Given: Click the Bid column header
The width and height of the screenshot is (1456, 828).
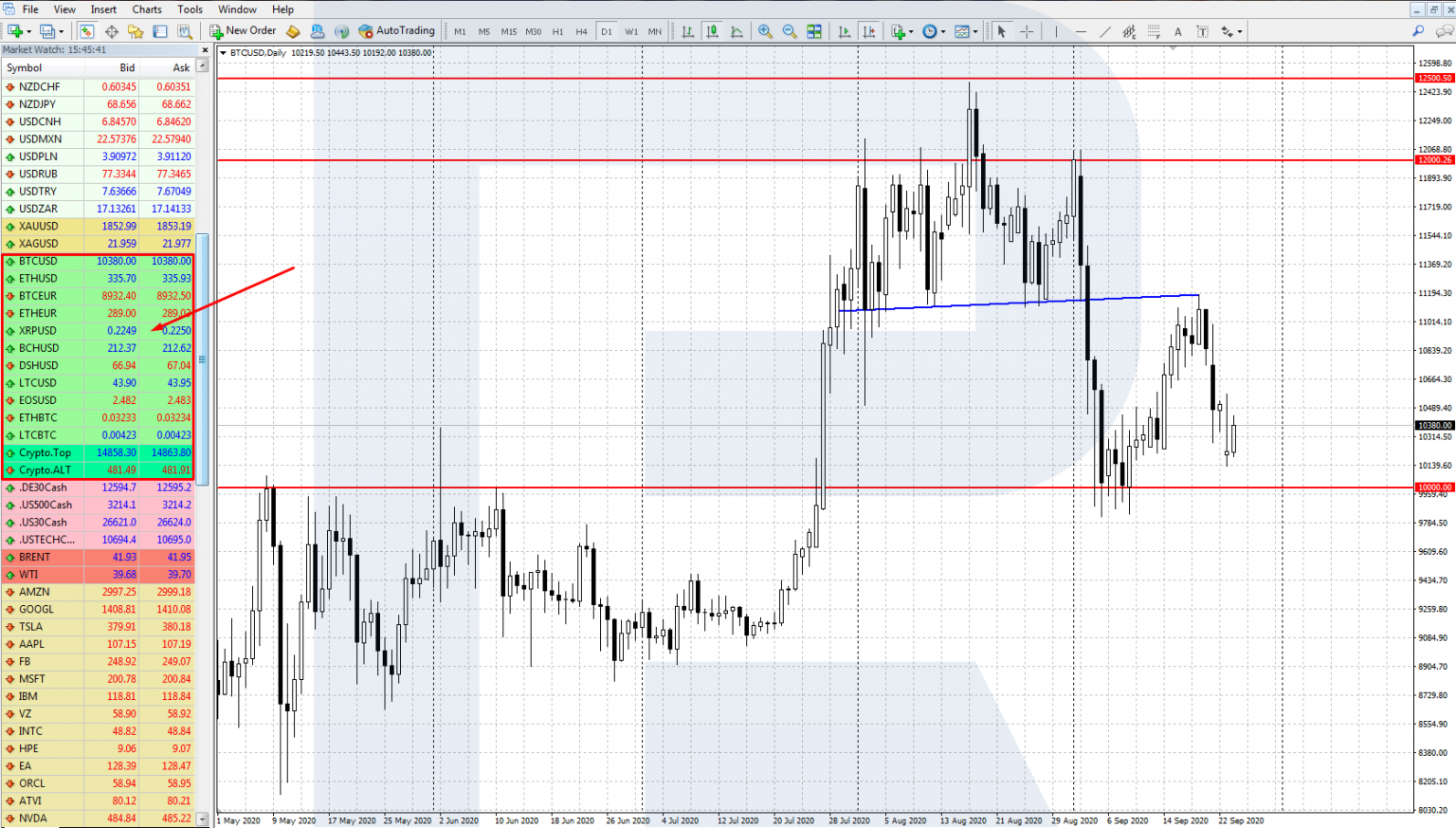Looking at the screenshot, I should click(112, 67).
